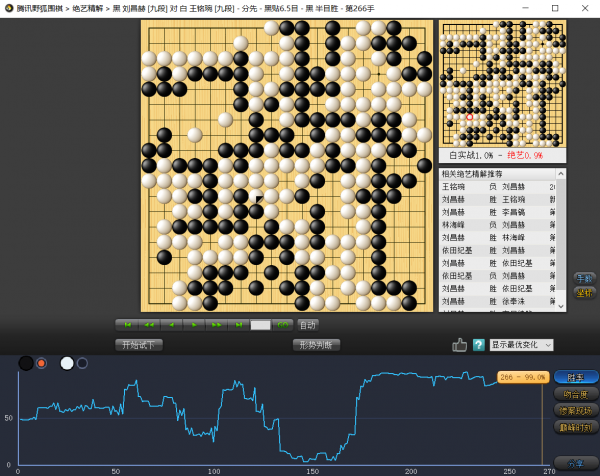600x476 pixels.
Task: Toggle the white player win-rate curve
Action: point(82,363)
